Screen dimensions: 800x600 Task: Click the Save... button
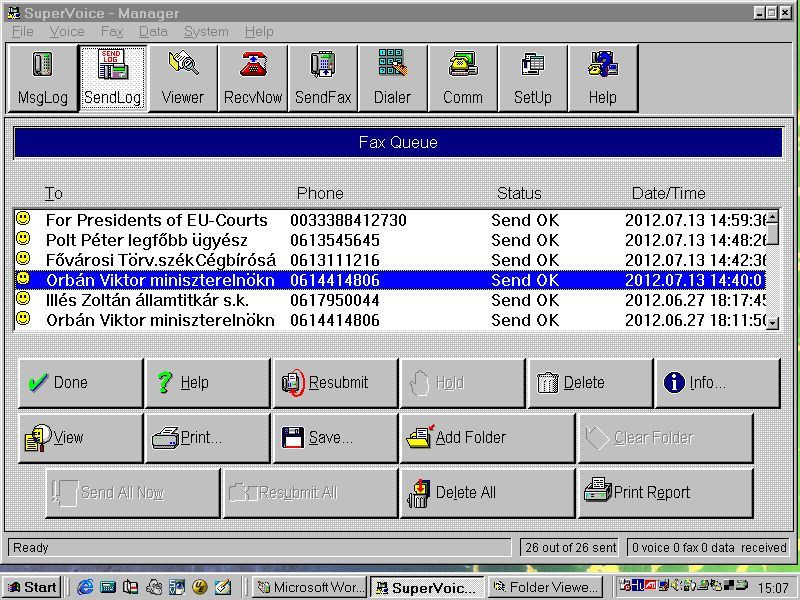click(x=335, y=438)
